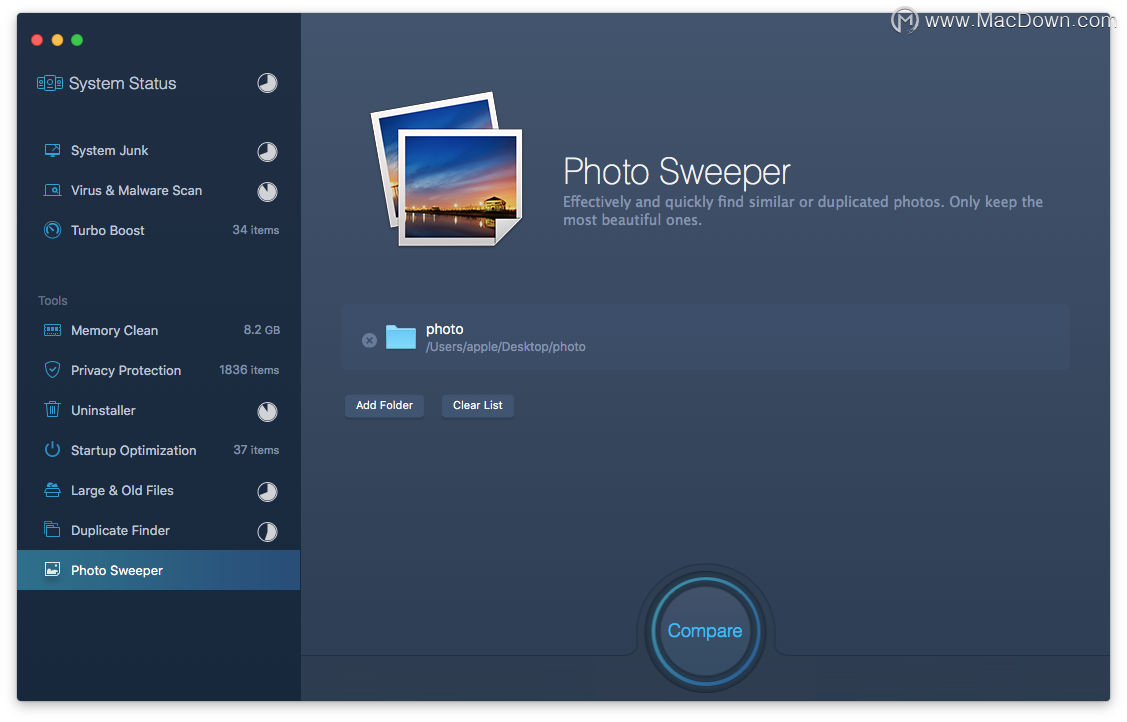This screenshot has width=1127, height=722.
Task: Click the Photo Sweeper picture icon
Action: (52, 570)
